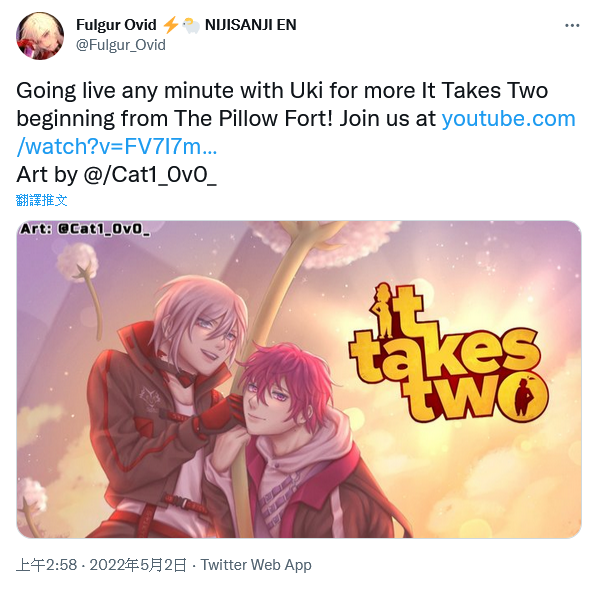This screenshot has width=598, height=591.
Task: Click the /watch?v=FV7I7m… link portion
Action: pos(117,146)
